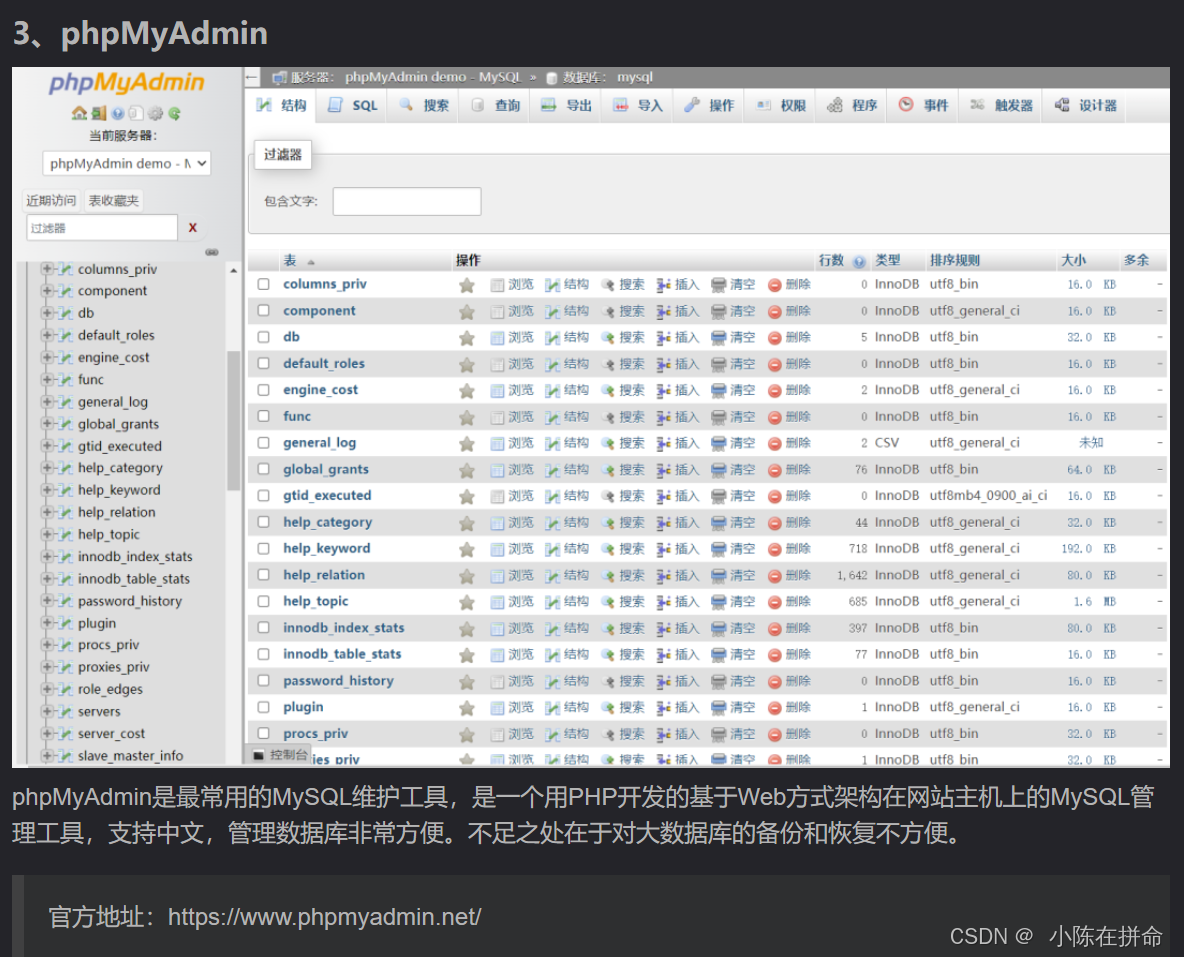Check the innodb_index_stats checkbox
Screen dimensions: 1184x957
pyautogui.click(x=264, y=628)
